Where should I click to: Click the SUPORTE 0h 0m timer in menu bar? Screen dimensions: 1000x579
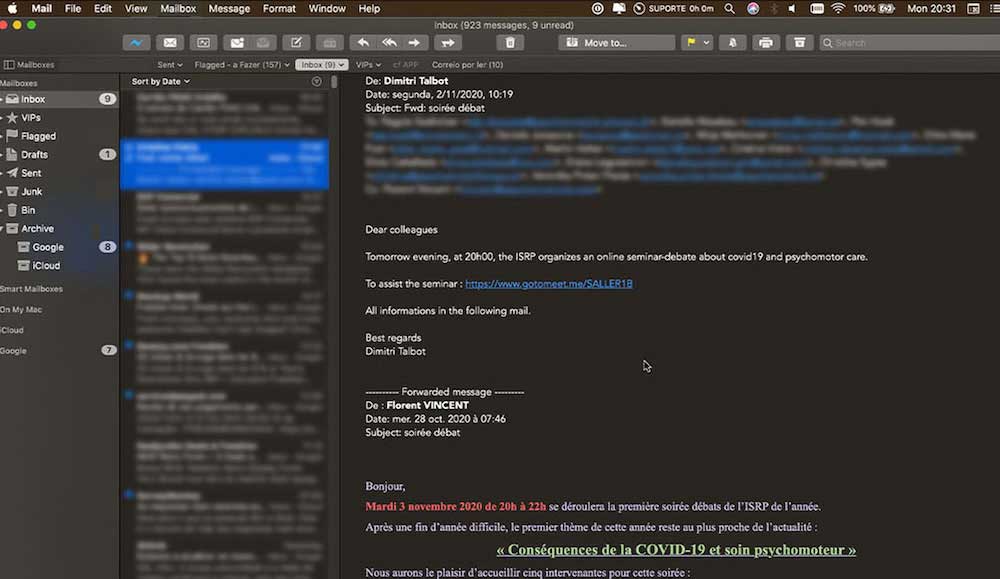point(673,8)
